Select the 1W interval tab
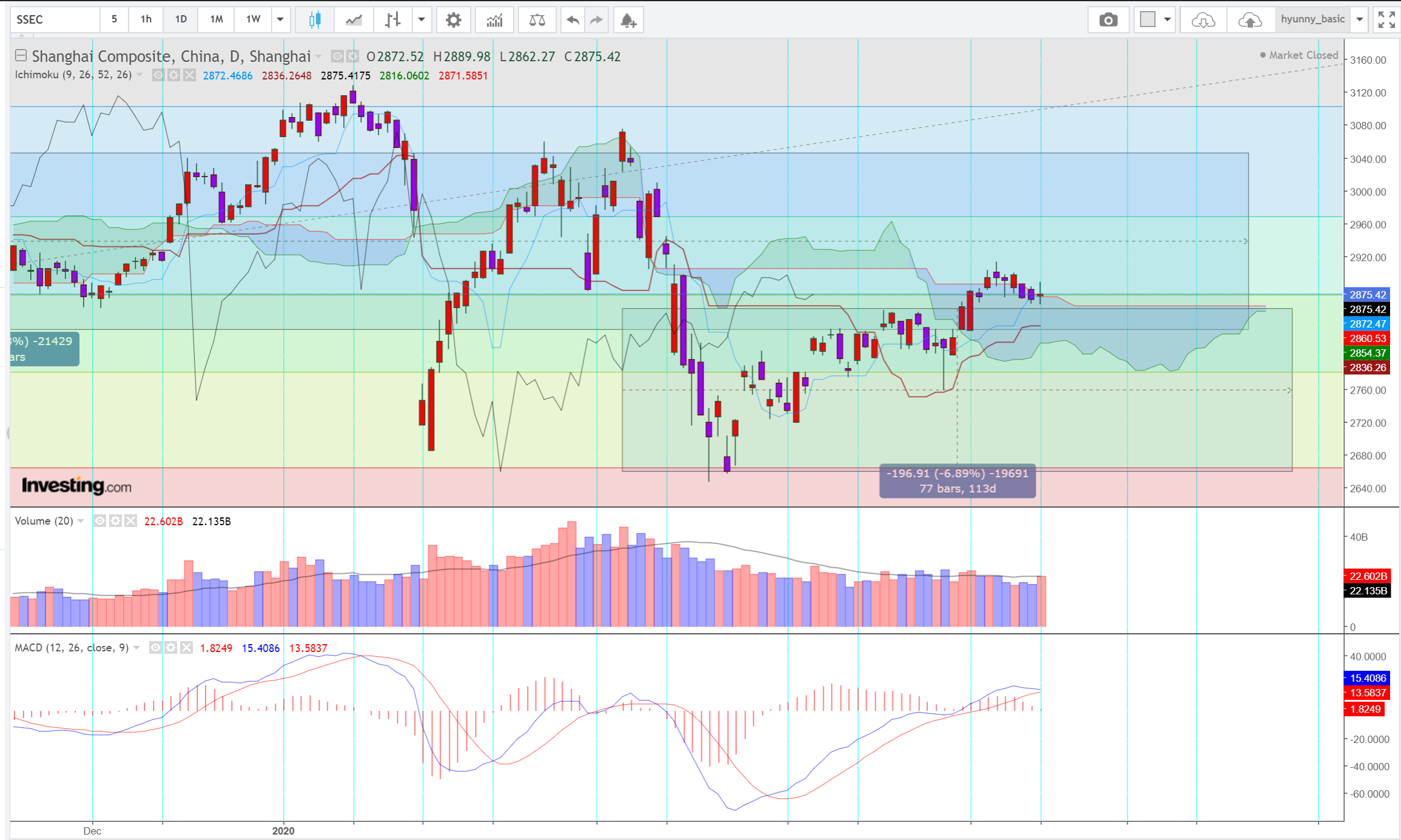 click(253, 19)
